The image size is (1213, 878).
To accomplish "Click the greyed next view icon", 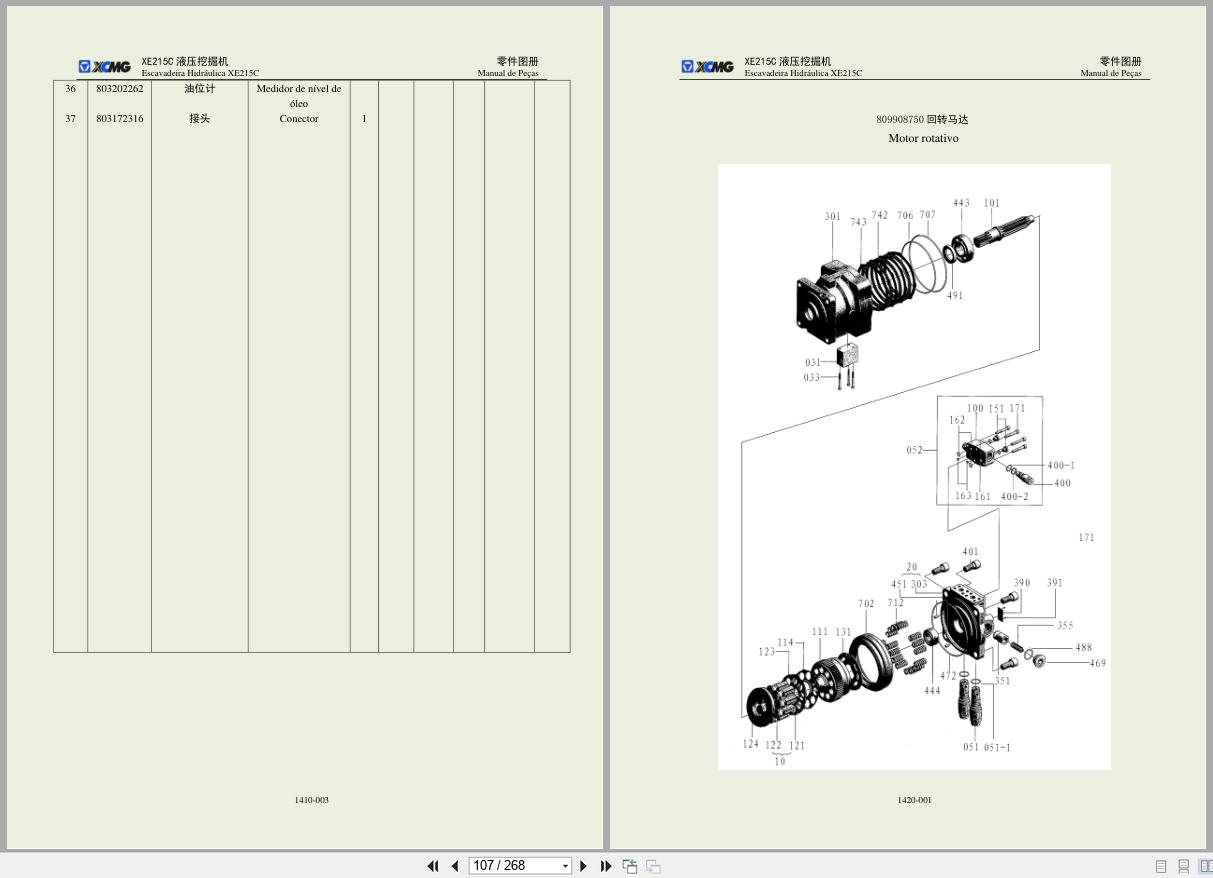I will pos(653,866).
